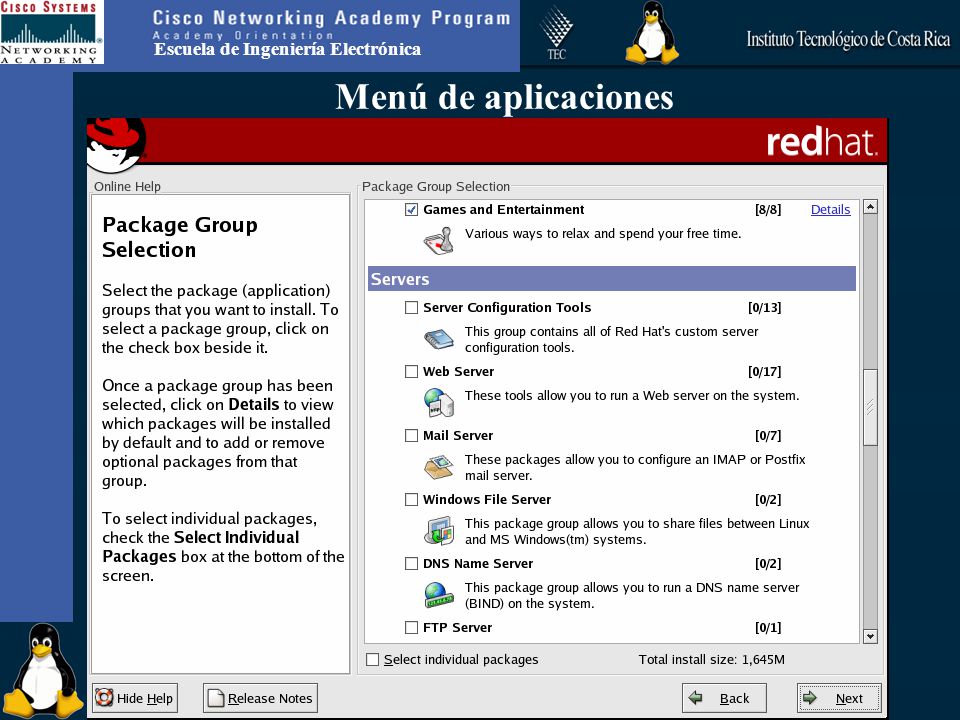Screen dimensions: 960x720
Task: Click the Red Hat shadowman logo
Action: [117, 146]
